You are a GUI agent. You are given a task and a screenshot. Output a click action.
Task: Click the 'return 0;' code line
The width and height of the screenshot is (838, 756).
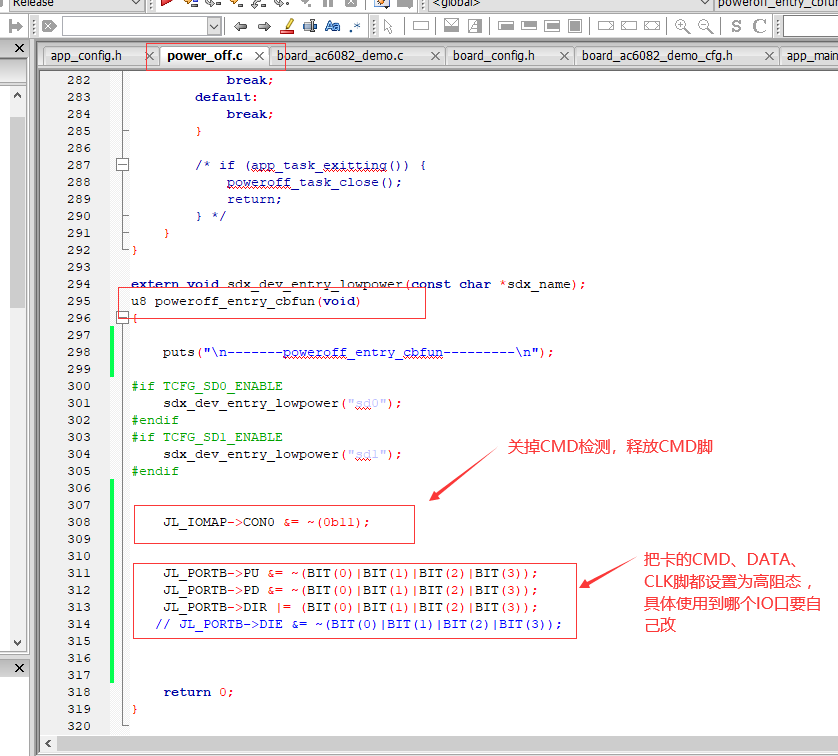point(198,692)
